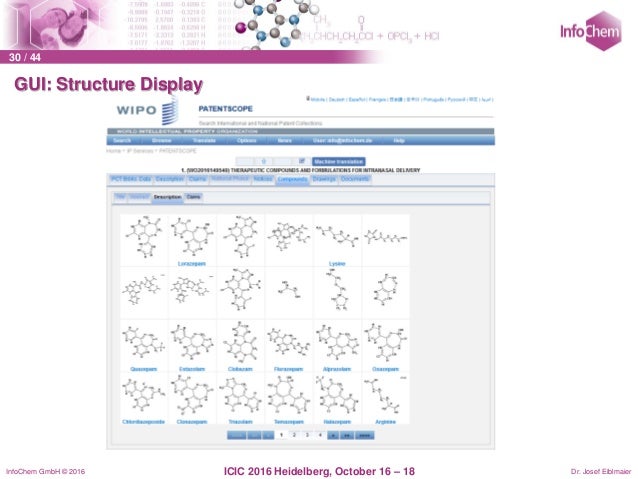Select the Description sub-tab under Compounds
The height and width of the screenshot is (479, 638).
click(167, 197)
